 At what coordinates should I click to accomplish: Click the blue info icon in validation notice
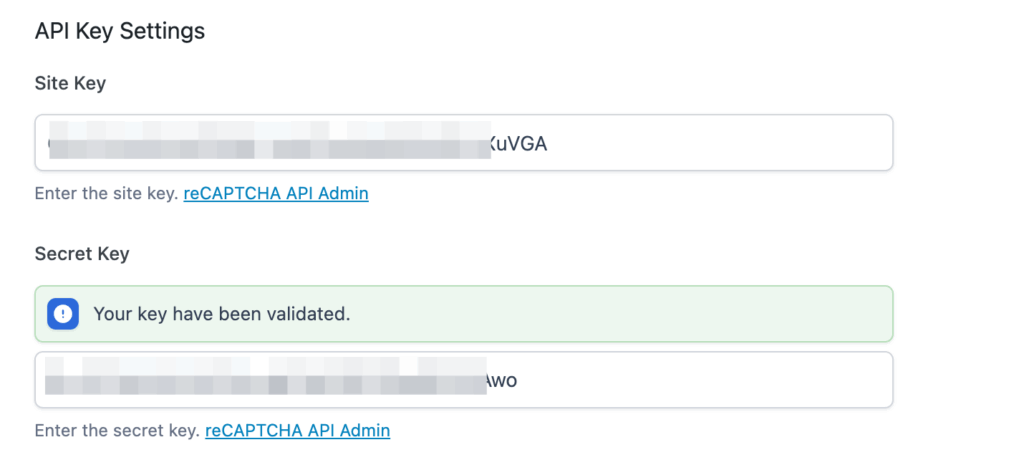pyautogui.click(x=63, y=314)
